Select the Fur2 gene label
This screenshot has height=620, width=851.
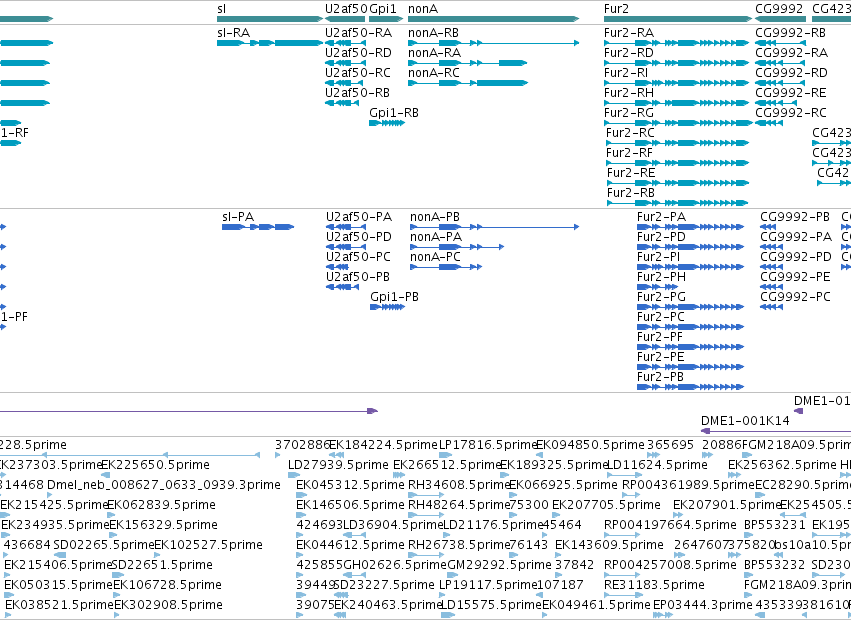pos(616,9)
